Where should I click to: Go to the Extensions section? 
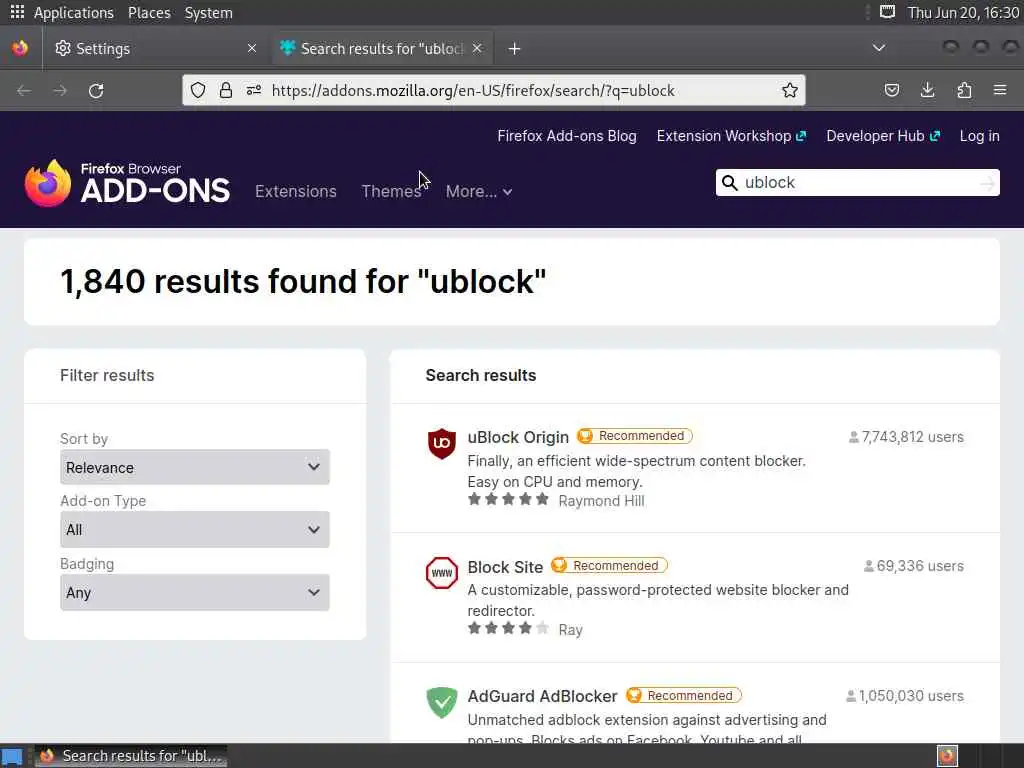point(296,191)
